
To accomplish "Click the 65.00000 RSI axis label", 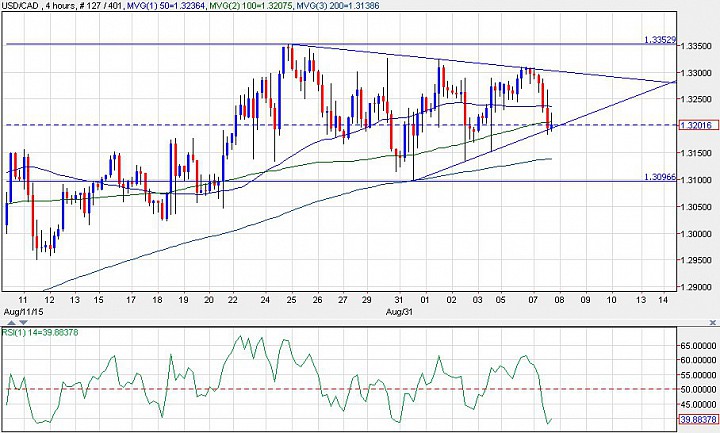I will tap(698, 345).
